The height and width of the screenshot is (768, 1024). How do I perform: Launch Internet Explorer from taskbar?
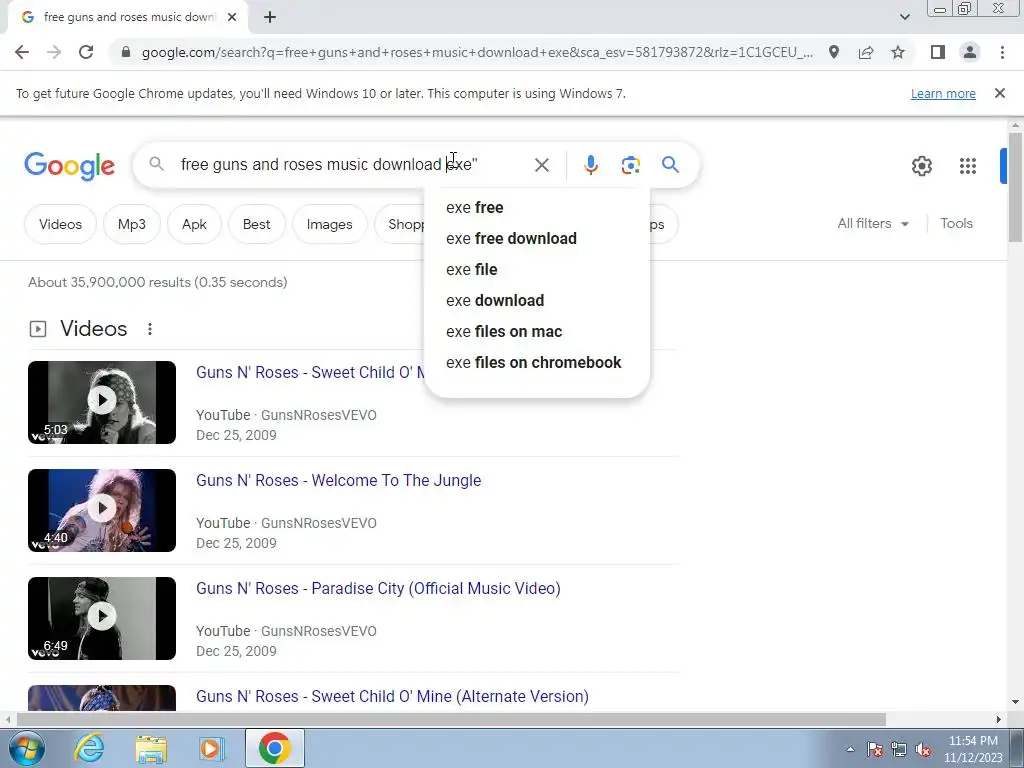89,748
